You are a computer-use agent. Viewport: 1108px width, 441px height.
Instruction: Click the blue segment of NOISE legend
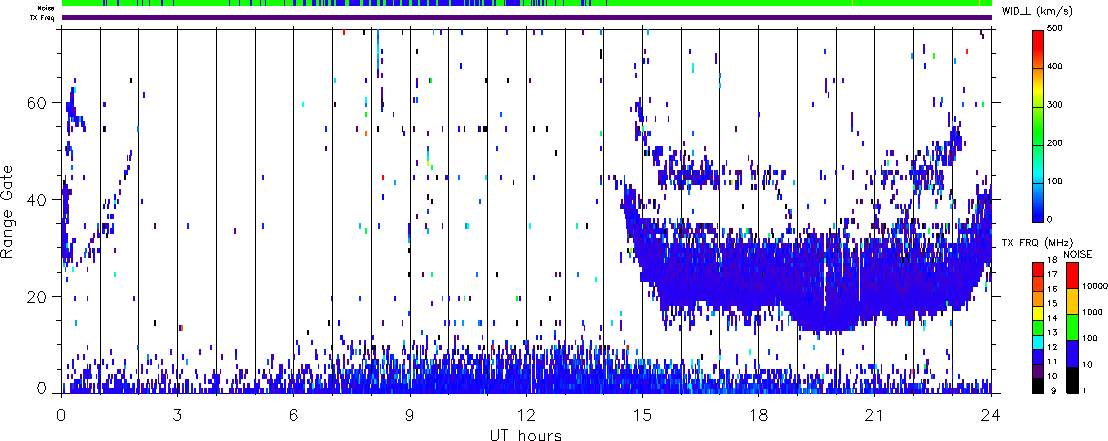1071,353
